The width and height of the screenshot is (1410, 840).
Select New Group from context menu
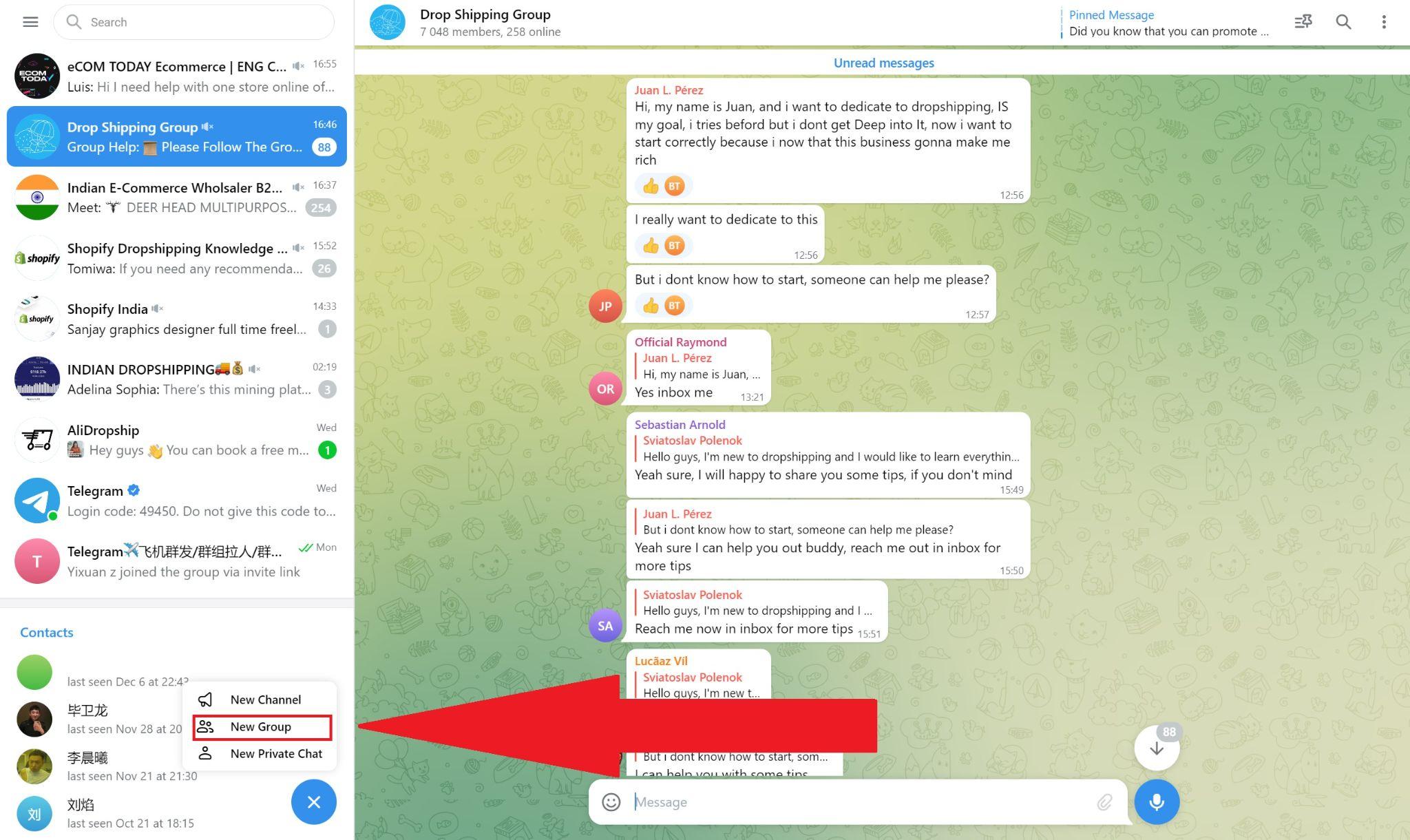(x=260, y=726)
